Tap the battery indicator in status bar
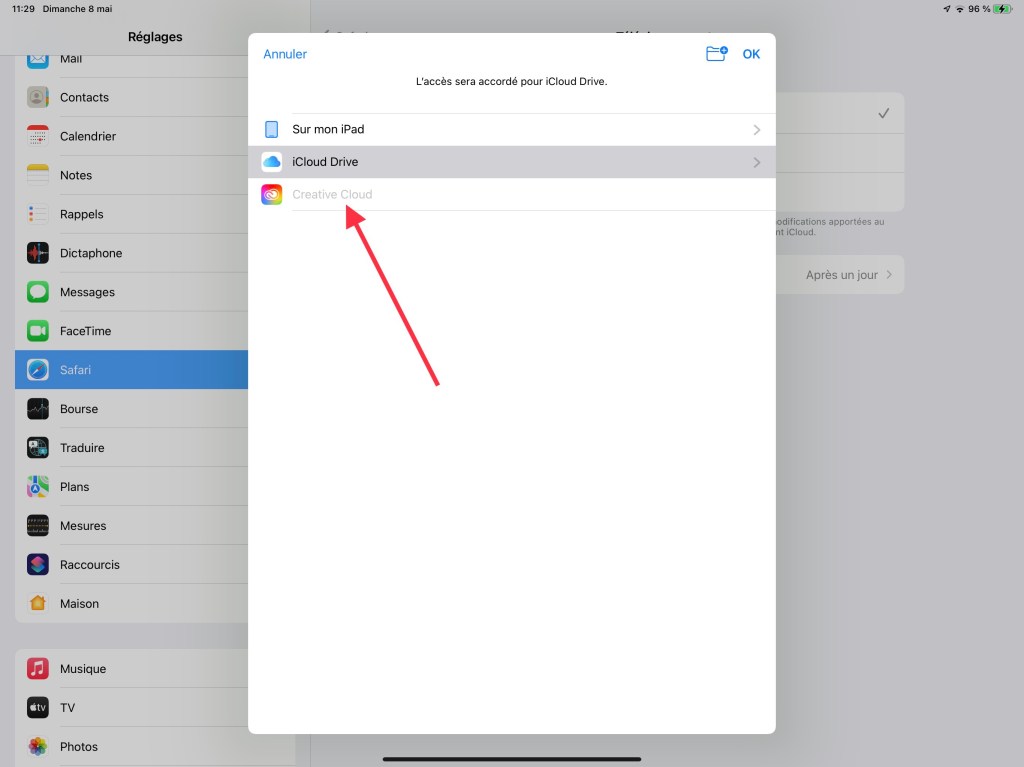This screenshot has width=1024, height=767. pos(1003,9)
